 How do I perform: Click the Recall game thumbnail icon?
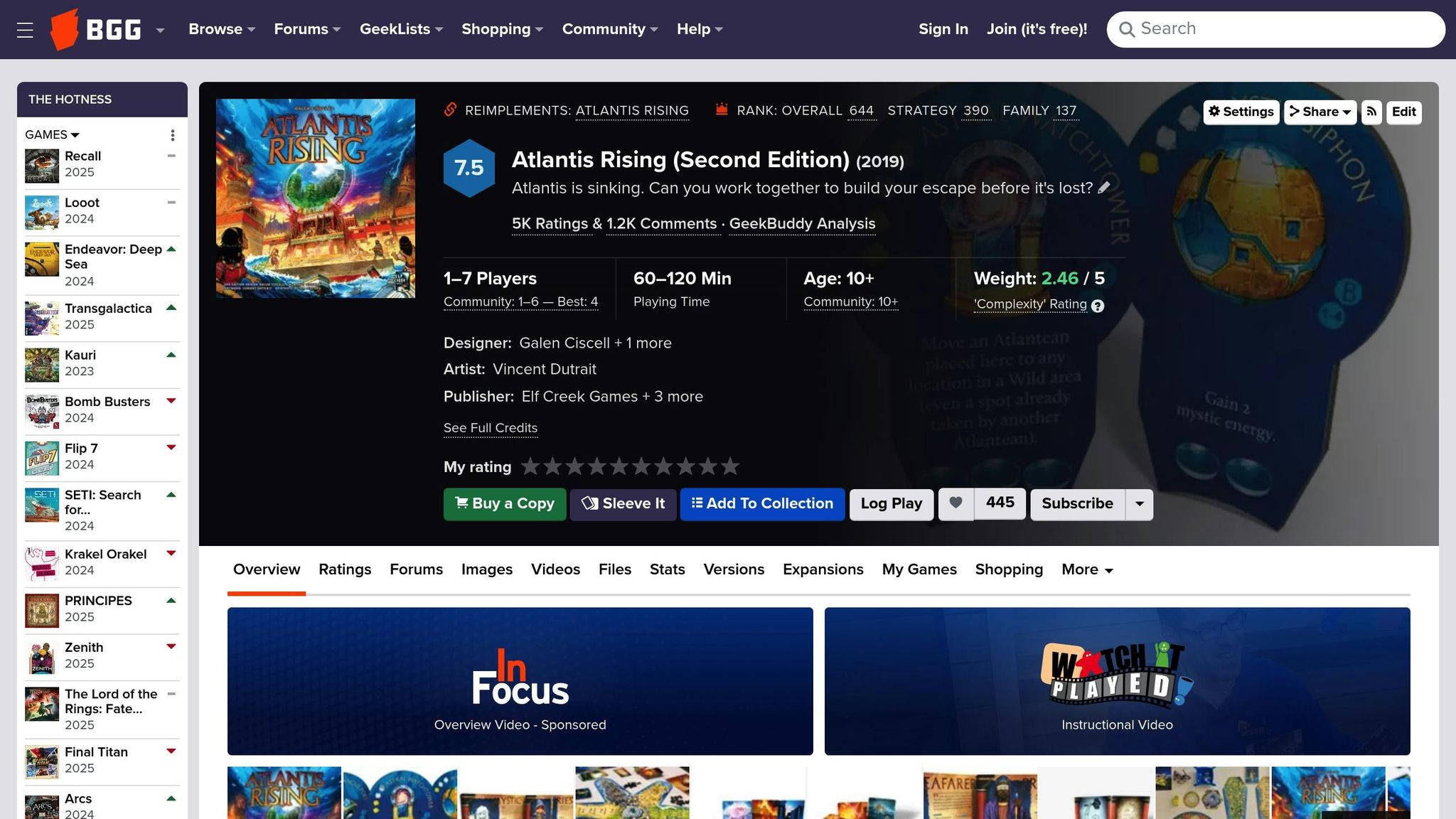tap(42, 166)
